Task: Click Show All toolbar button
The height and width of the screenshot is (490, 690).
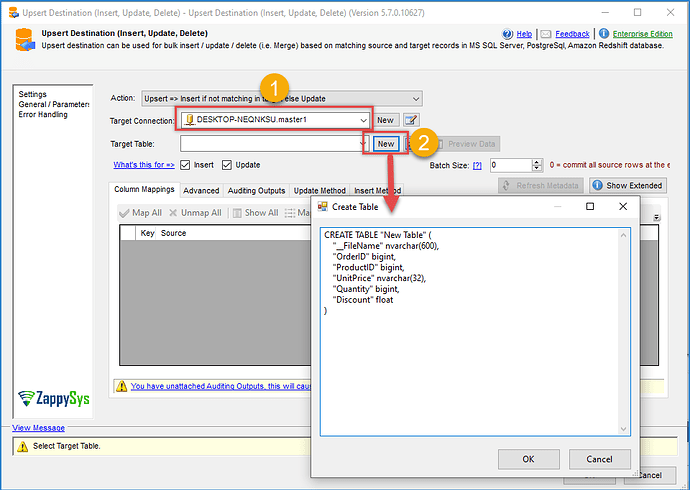Action: 256,213
